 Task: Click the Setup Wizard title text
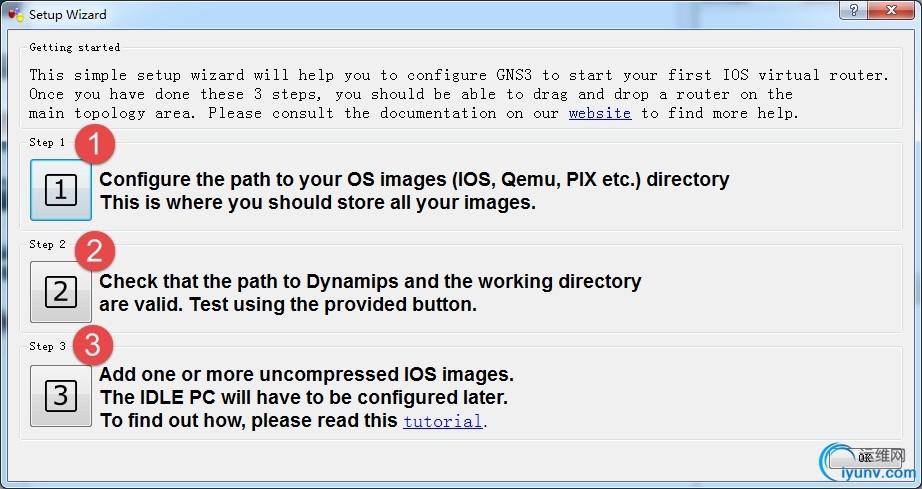(x=68, y=15)
